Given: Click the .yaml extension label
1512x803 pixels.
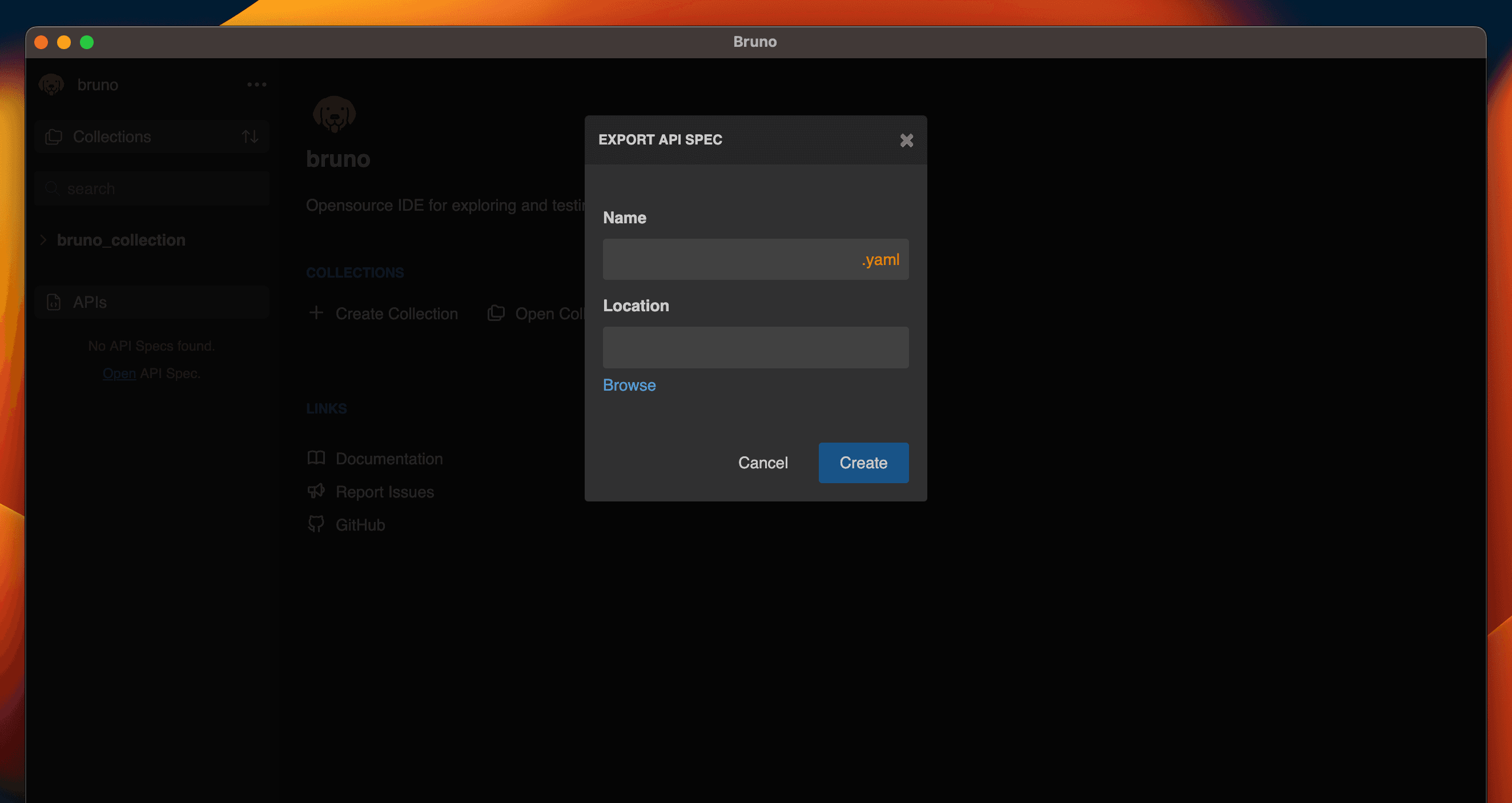Looking at the screenshot, I should click(x=880, y=259).
